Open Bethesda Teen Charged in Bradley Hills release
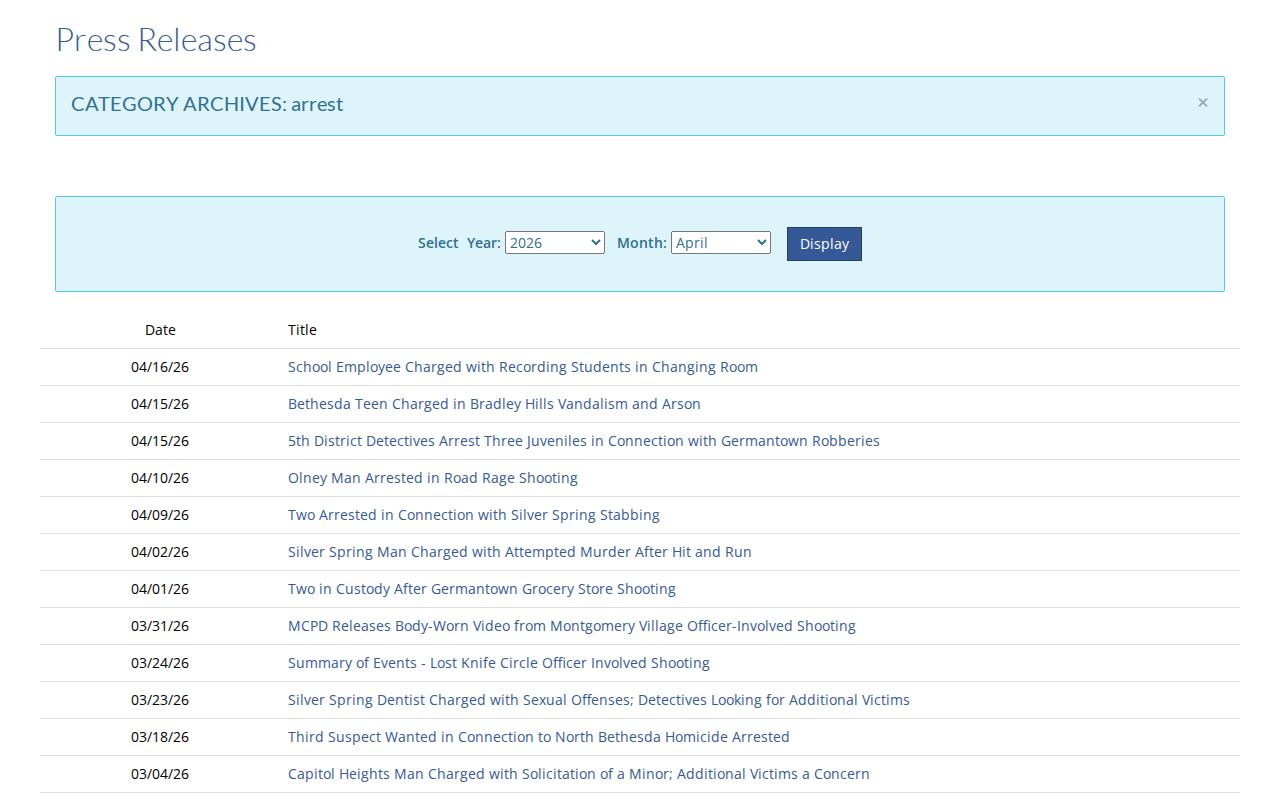Screen dimensions: 1280x800 click(x=494, y=404)
